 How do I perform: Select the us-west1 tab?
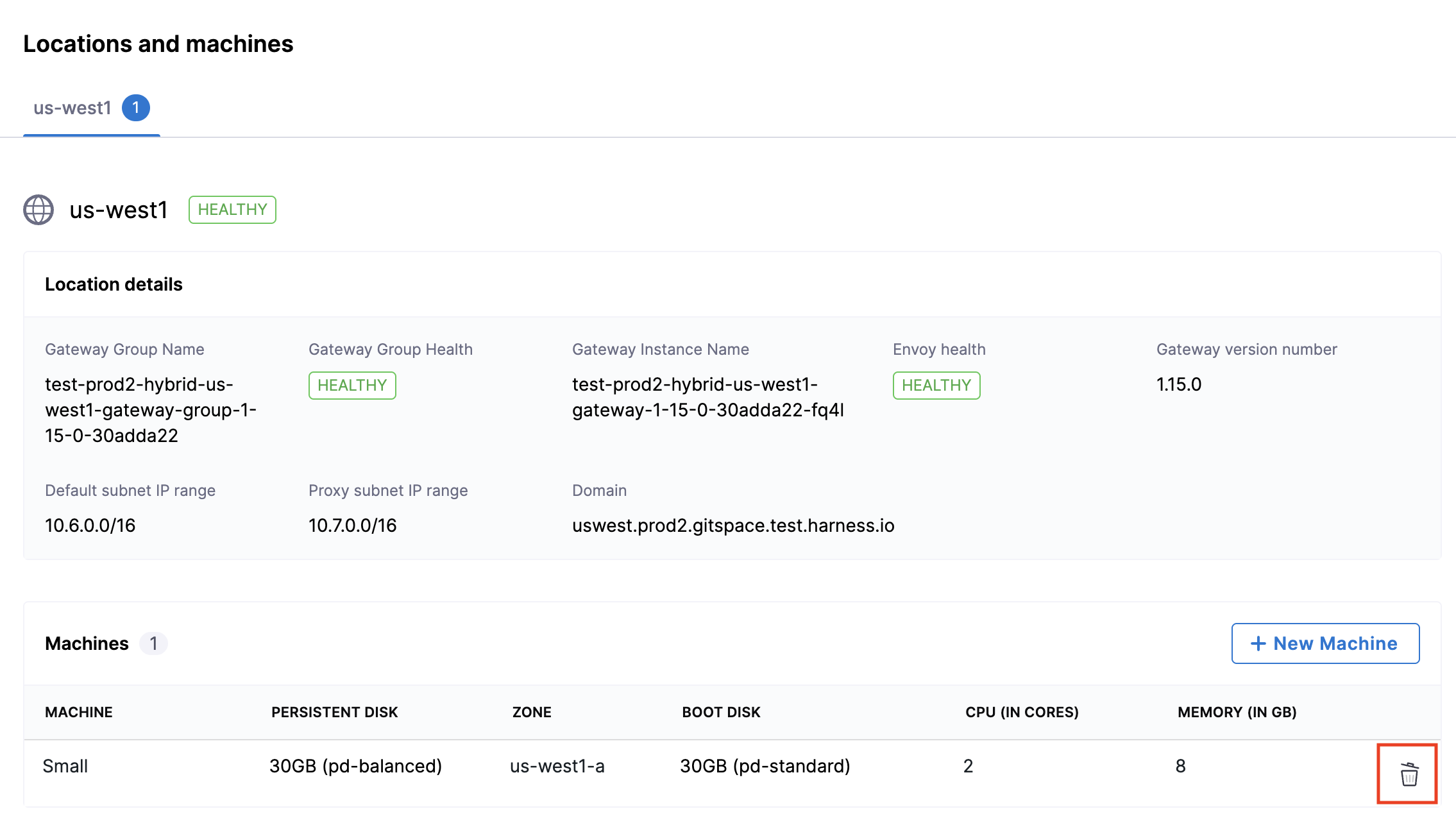coord(72,108)
